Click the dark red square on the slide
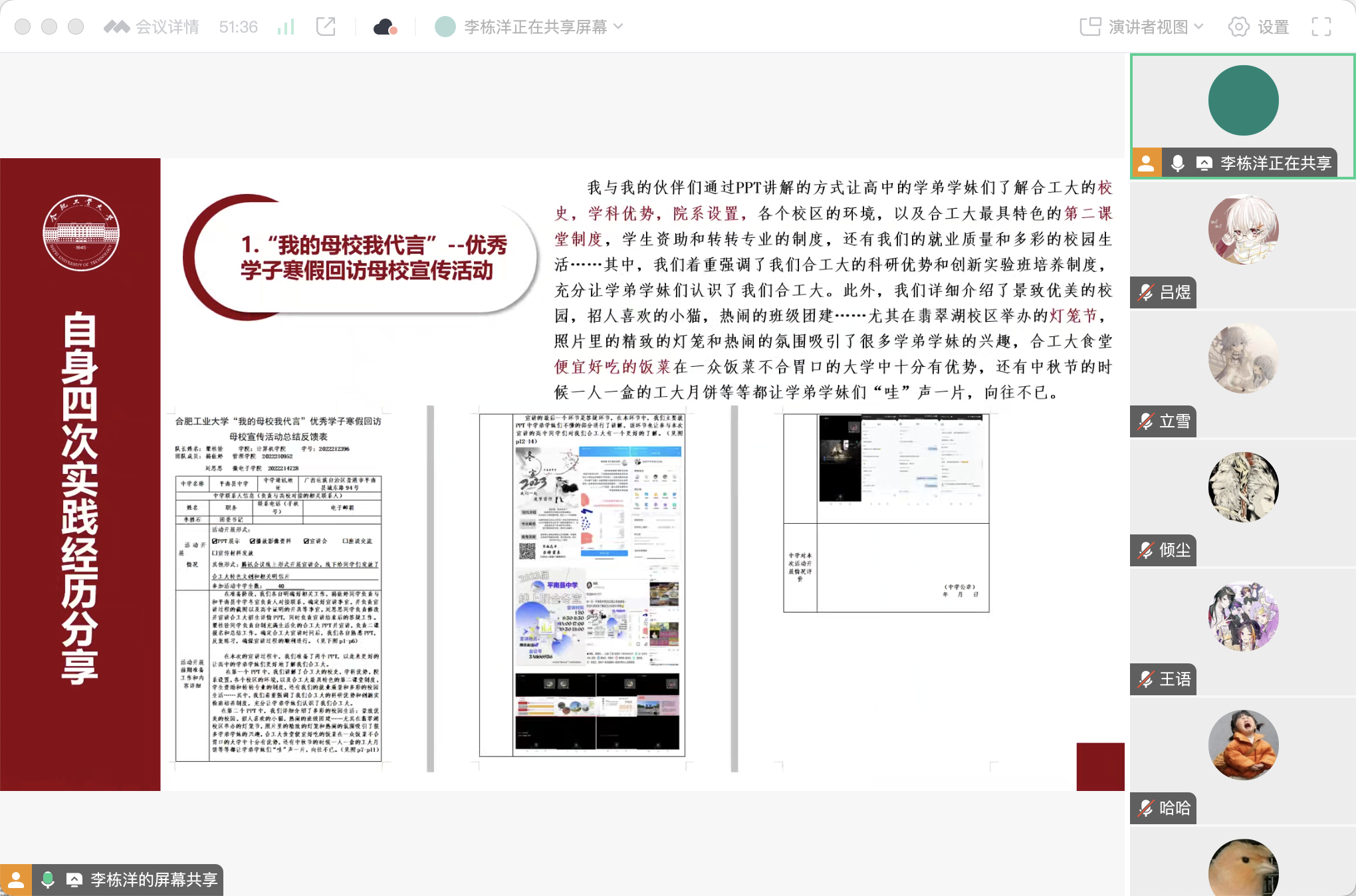This screenshot has width=1356, height=896. coord(1100,766)
